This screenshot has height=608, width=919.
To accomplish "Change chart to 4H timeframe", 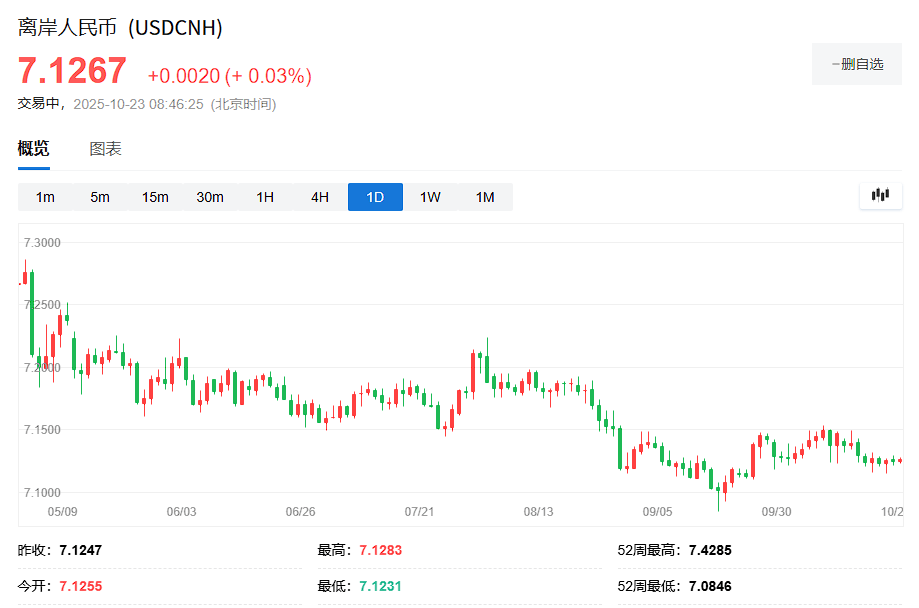I will click(320, 197).
